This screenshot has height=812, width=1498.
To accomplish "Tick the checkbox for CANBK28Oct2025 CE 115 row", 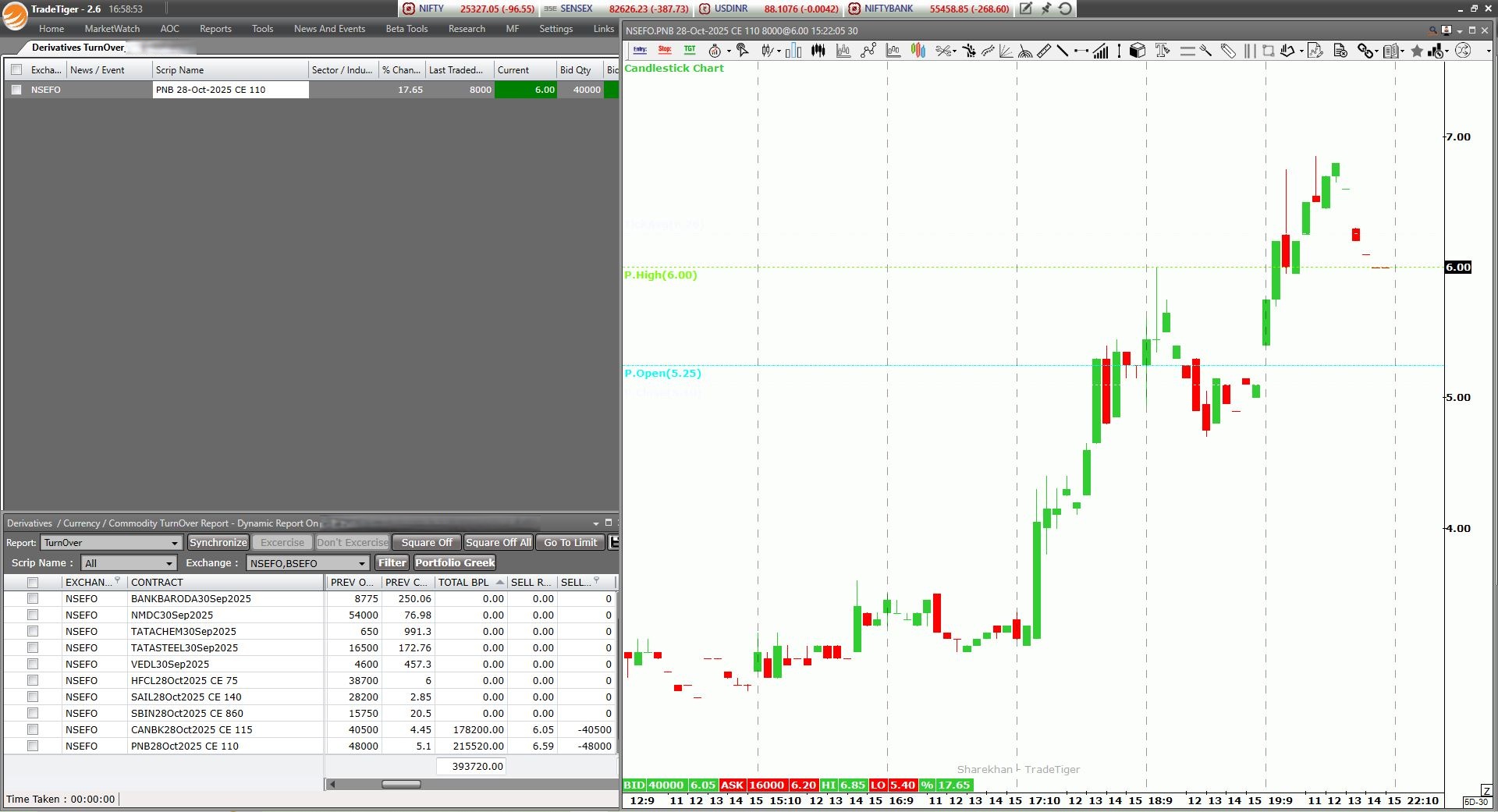I will coord(33,729).
